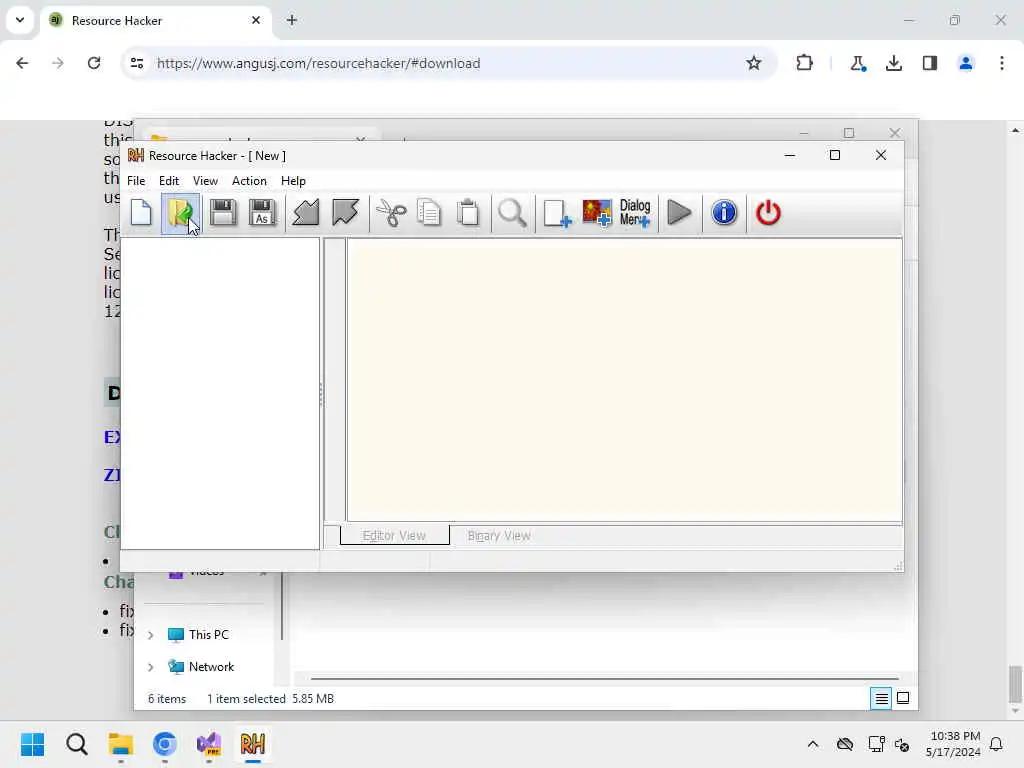
Task: Switch to Chrome from the taskbar
Action: click(x=165, y=744)
